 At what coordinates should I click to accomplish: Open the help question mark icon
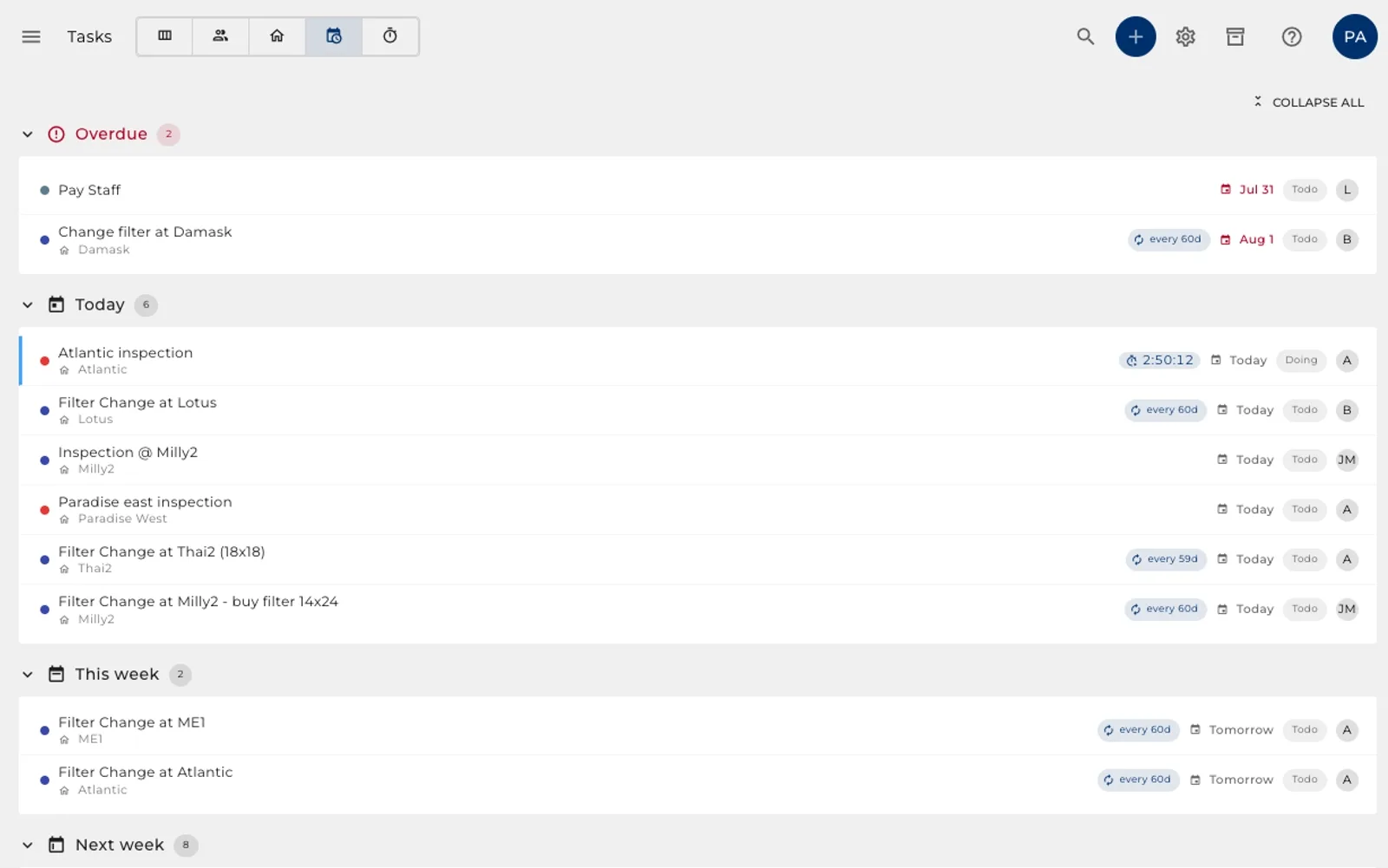point(1292,36)
